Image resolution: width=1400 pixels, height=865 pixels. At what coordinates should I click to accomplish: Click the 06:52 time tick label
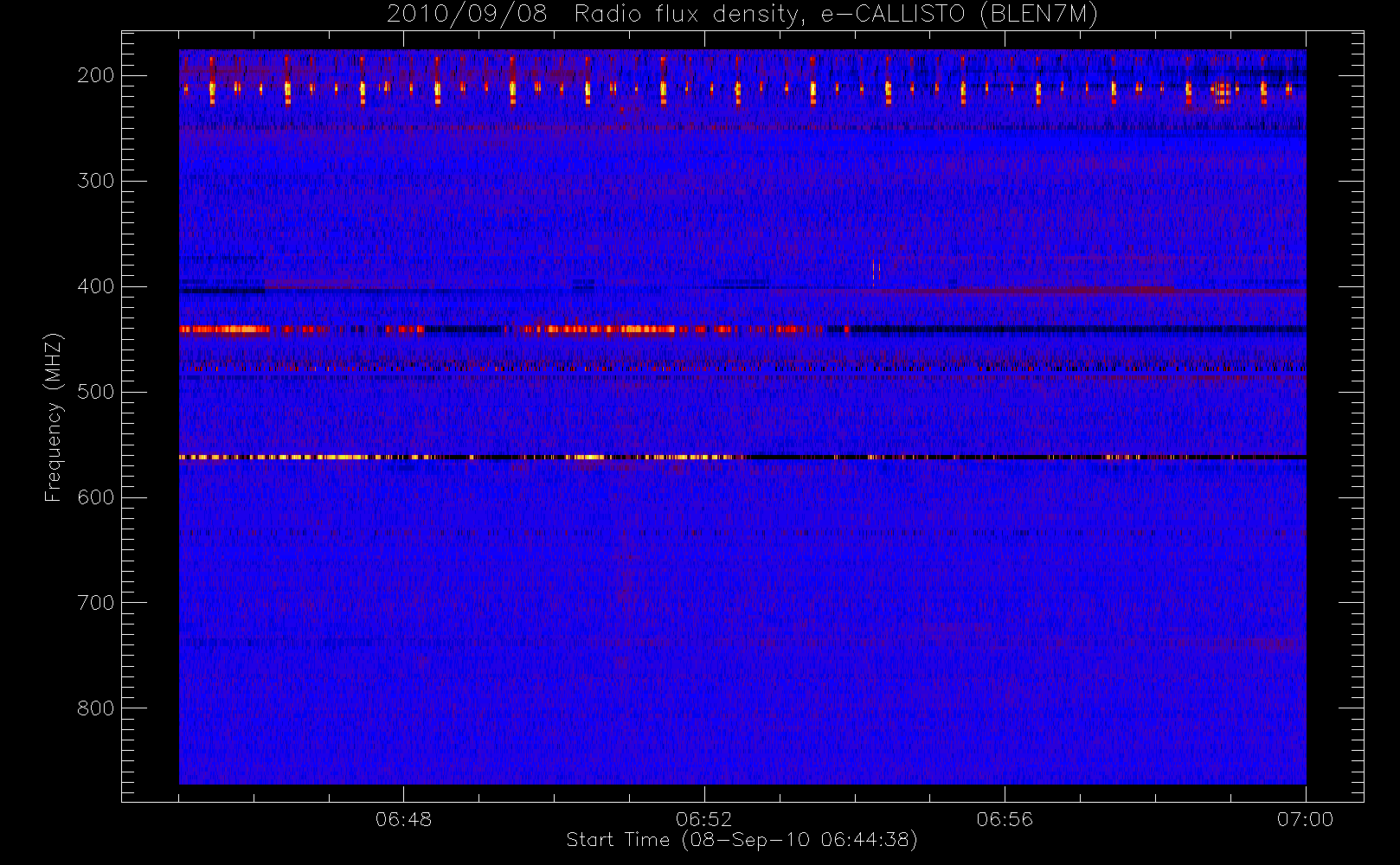(x=703, y=819)
